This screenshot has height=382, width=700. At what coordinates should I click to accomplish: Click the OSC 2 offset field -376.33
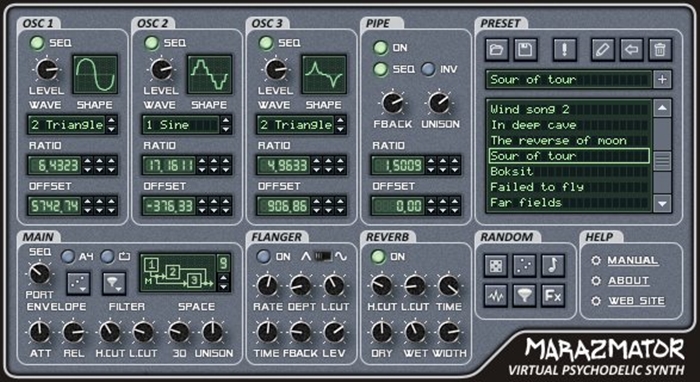click(169, 206)
